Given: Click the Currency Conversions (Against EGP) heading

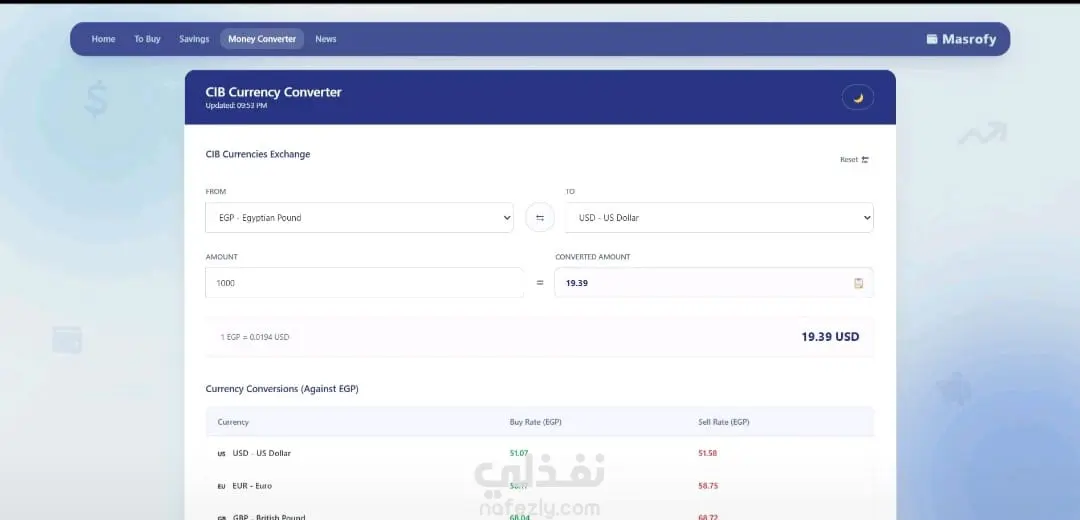Looking at the screenshot, I should 282,389.
